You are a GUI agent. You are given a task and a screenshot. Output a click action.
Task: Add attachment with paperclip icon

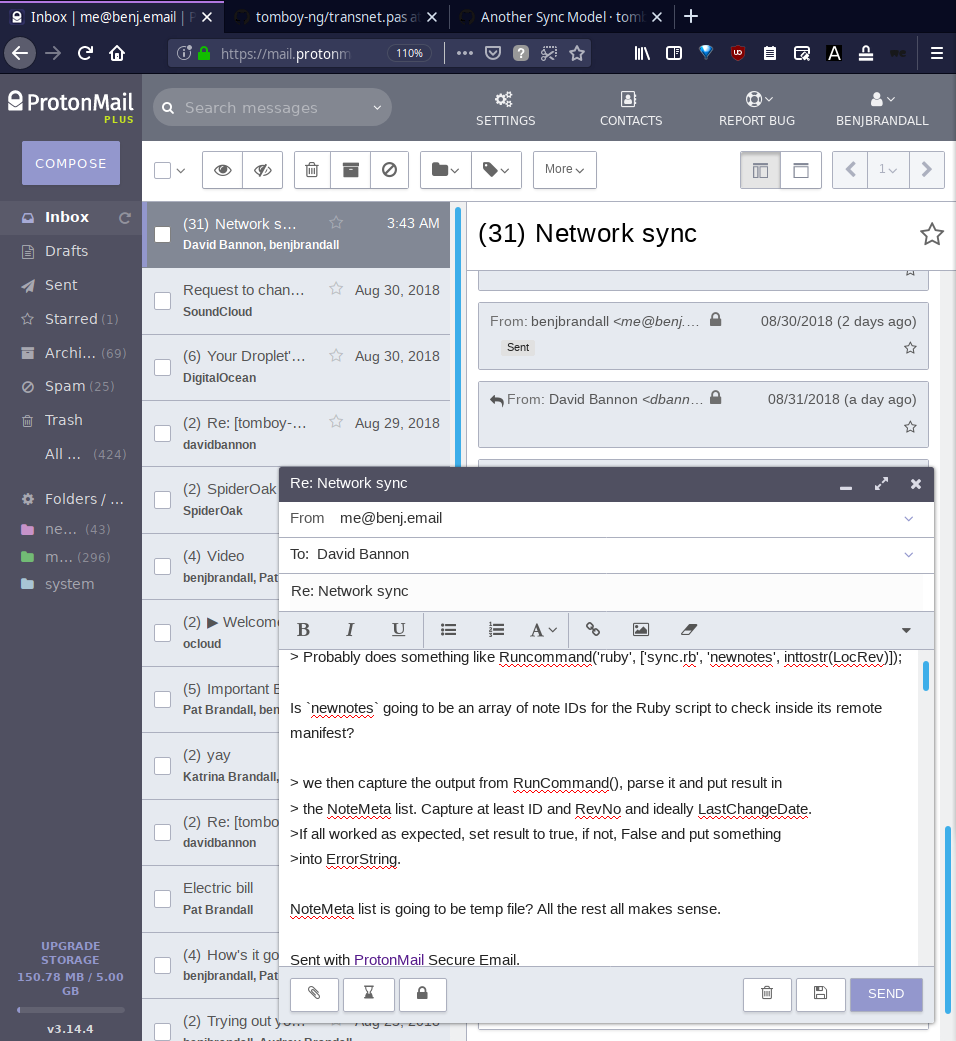coord(314,994)
